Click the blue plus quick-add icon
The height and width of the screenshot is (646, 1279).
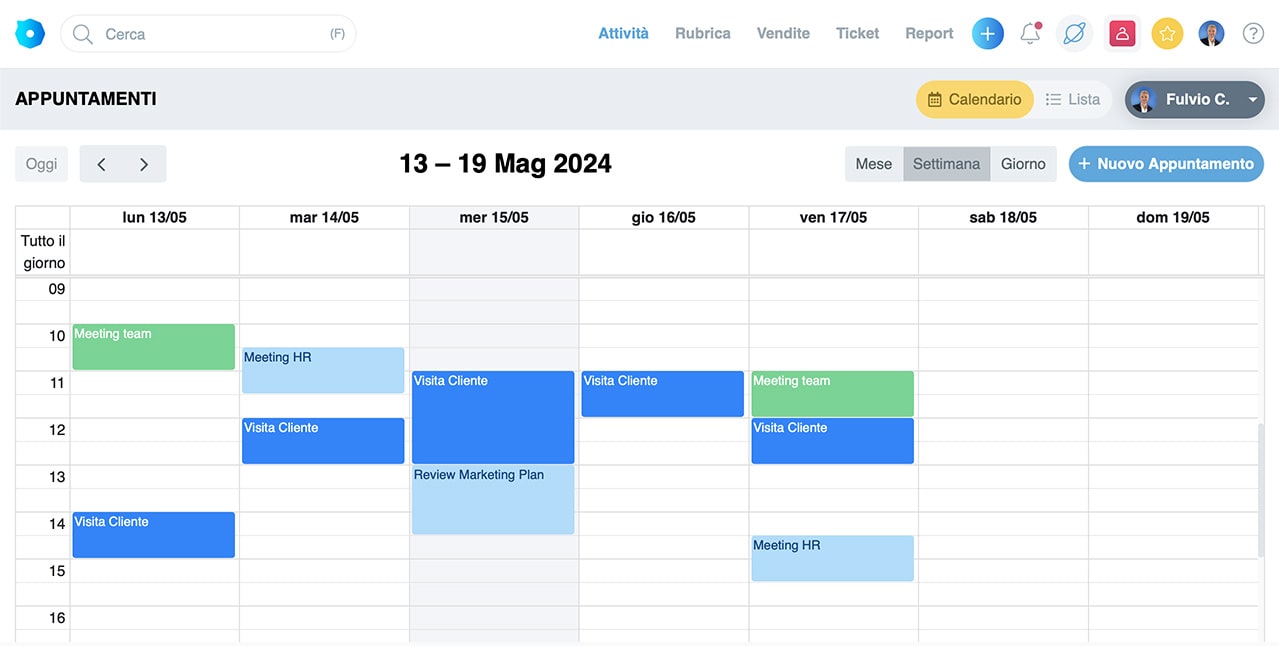click(987, 34)
